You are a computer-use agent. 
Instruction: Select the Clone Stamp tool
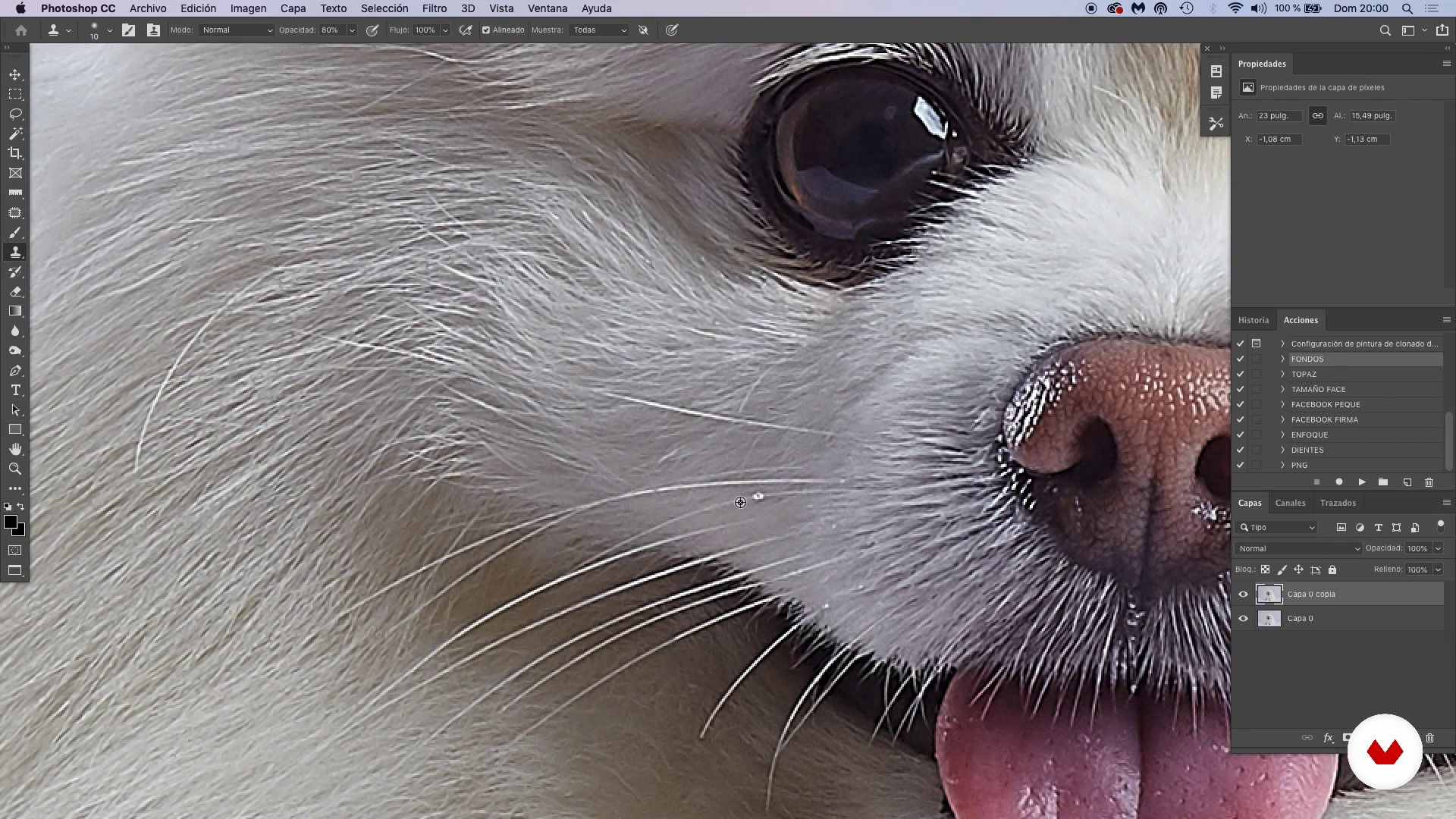click(x=15, y=252)
